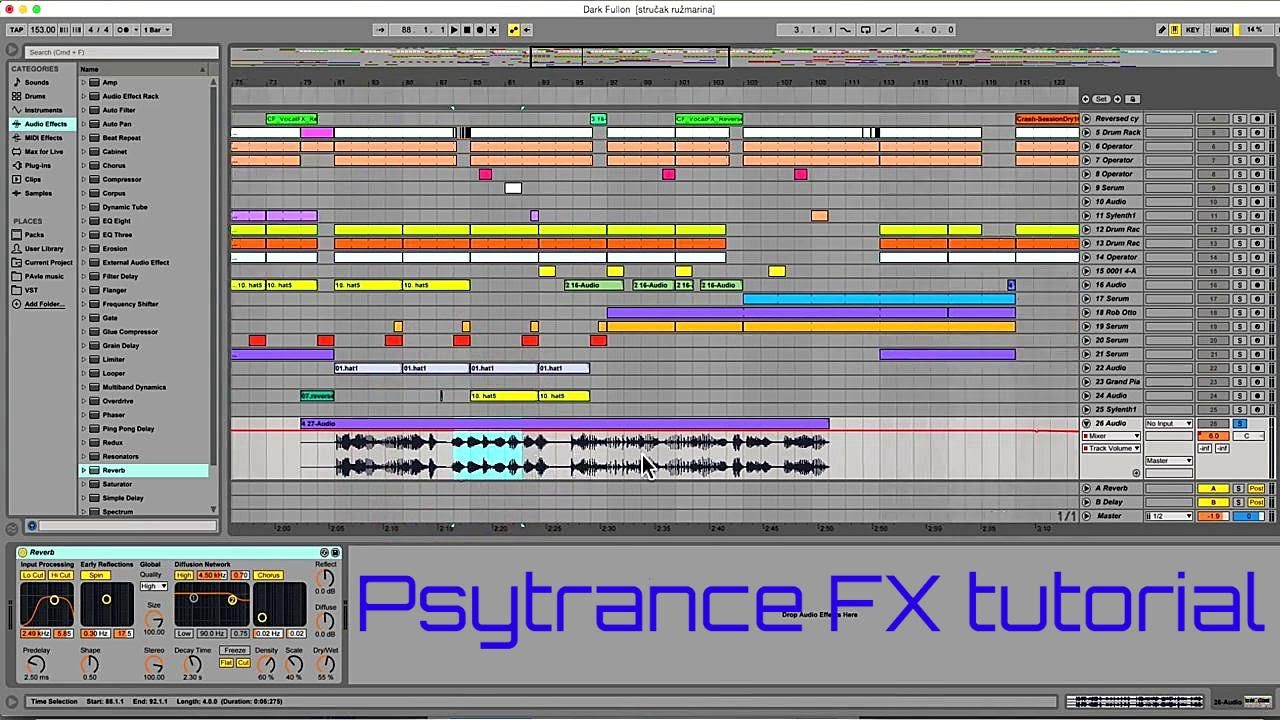Arm the Reversed cy track
The width and height of the screenshot is (1280, 720).
(x=1257, y=119)
